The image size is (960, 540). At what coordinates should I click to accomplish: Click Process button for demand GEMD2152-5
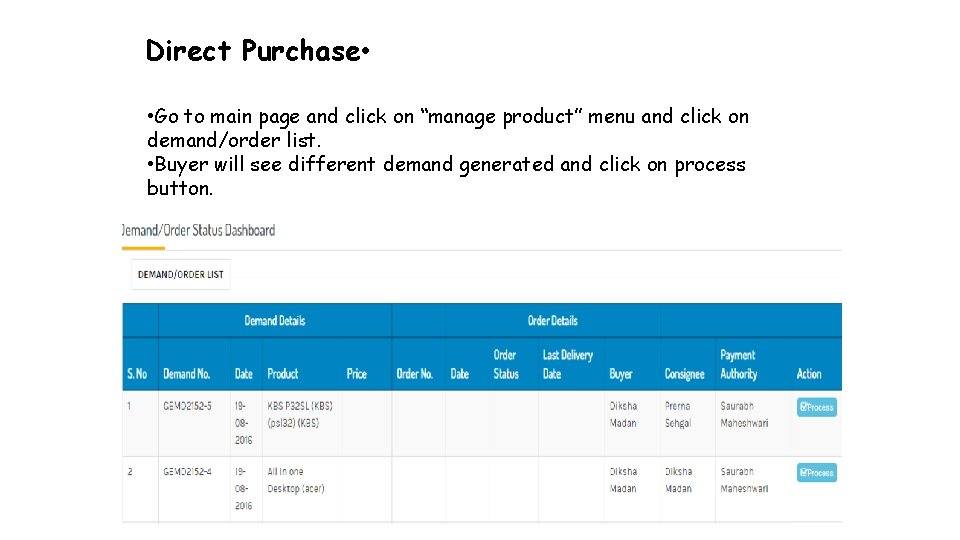click(816, 407)
